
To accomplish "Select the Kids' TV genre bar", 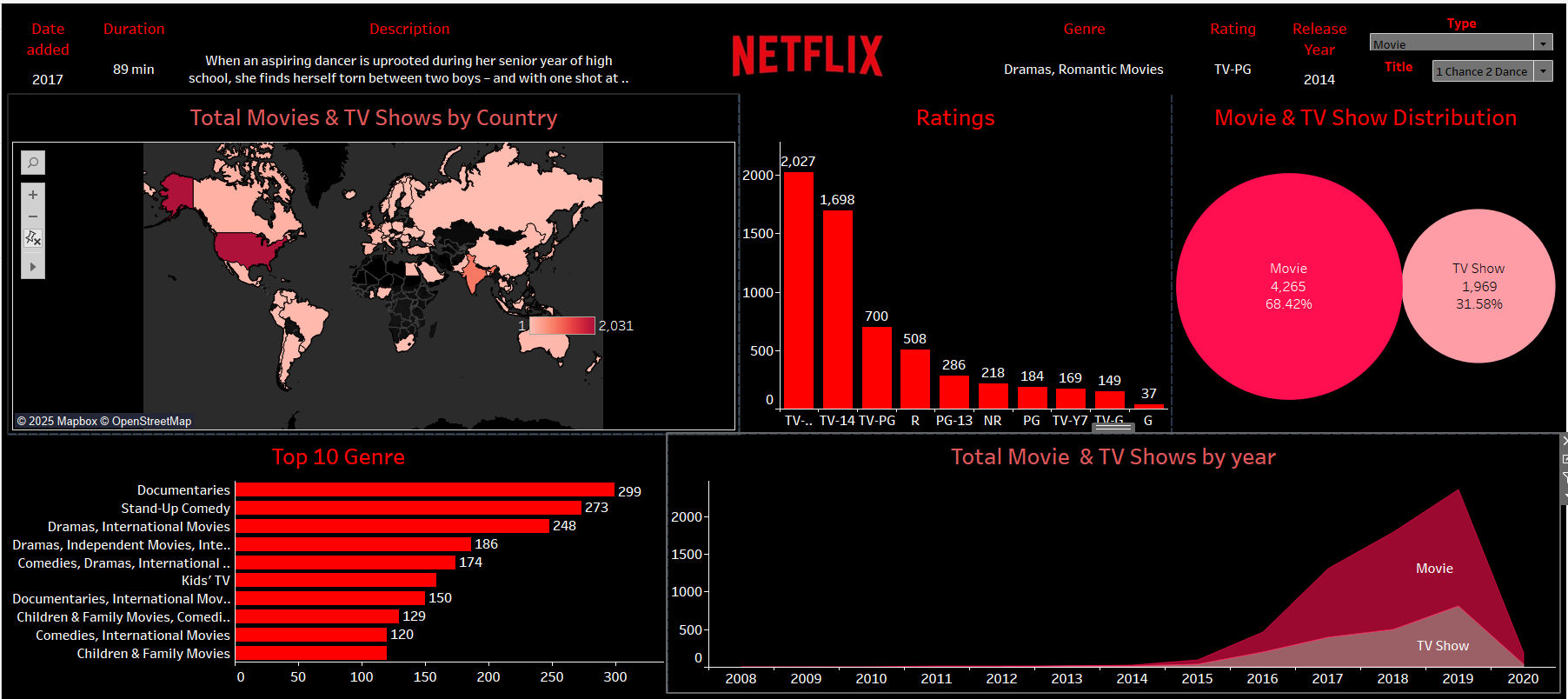I will 336,580.
